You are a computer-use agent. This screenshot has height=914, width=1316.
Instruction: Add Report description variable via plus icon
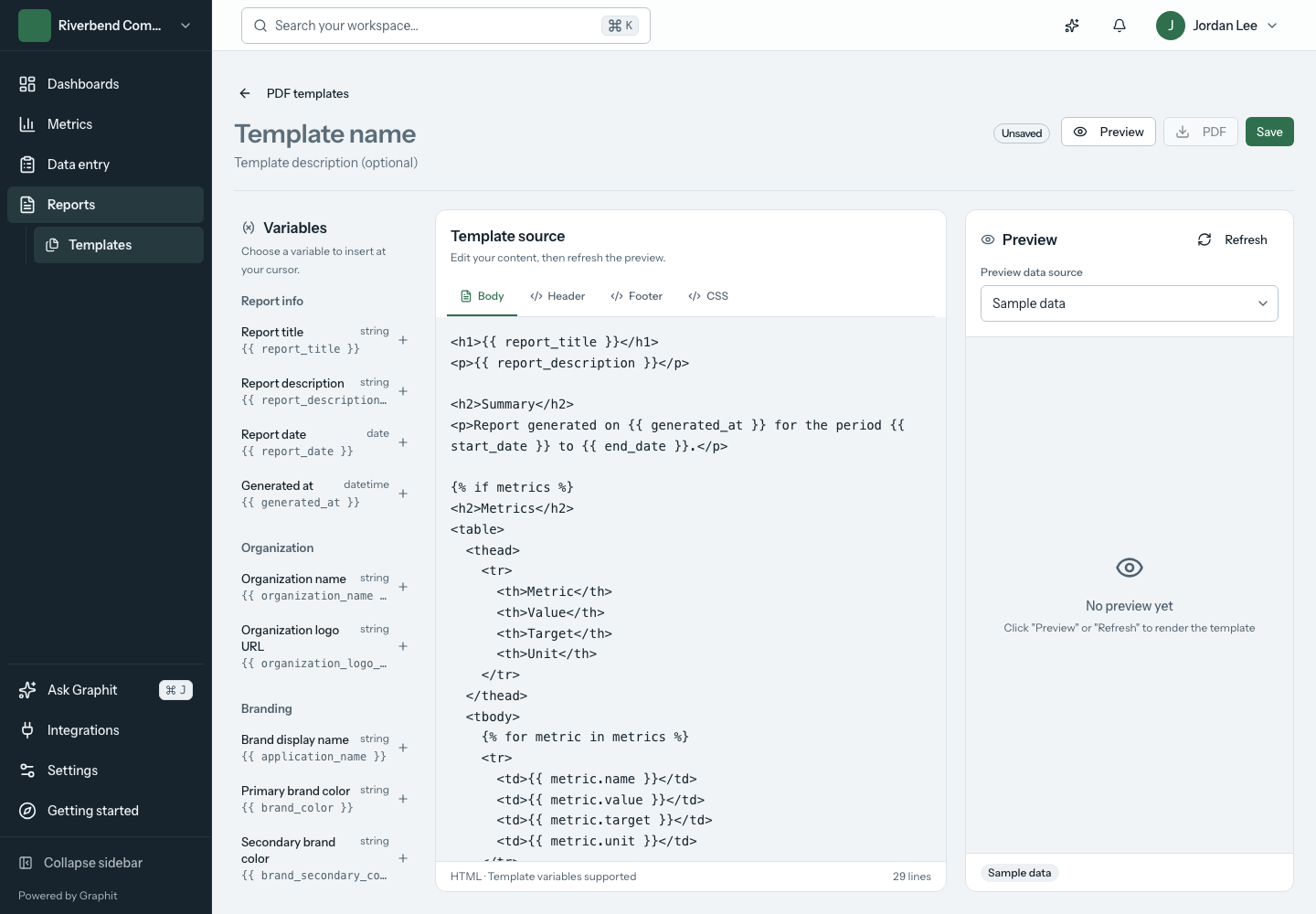click(x=403, y=391)
